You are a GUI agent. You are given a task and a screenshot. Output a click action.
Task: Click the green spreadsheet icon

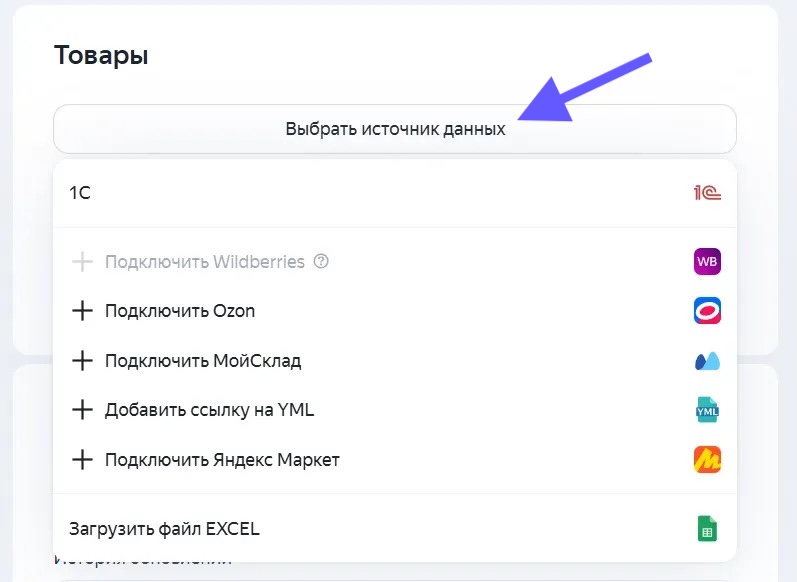point(707,529)
